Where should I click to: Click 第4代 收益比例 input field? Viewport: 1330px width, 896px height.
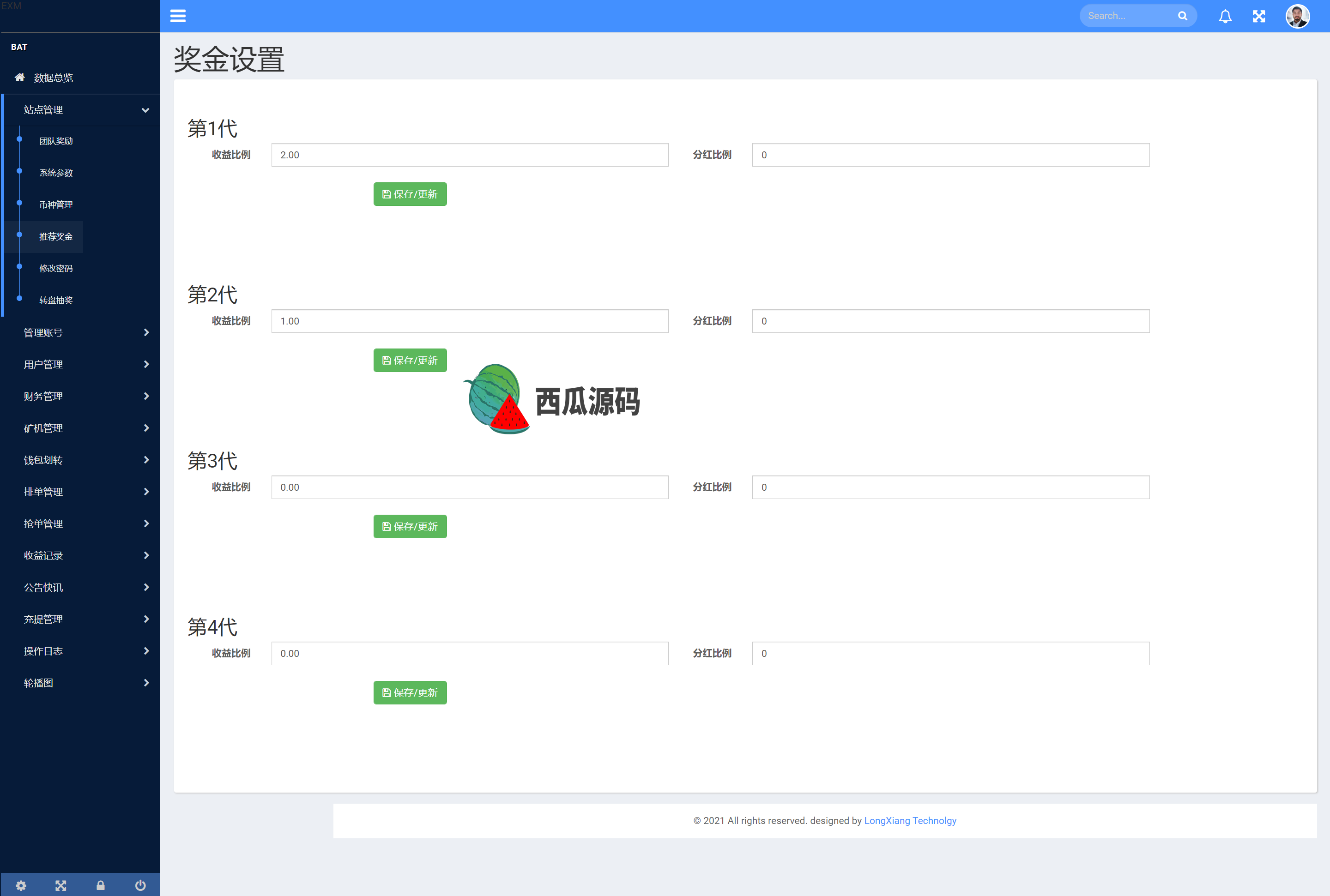point(470,653)
